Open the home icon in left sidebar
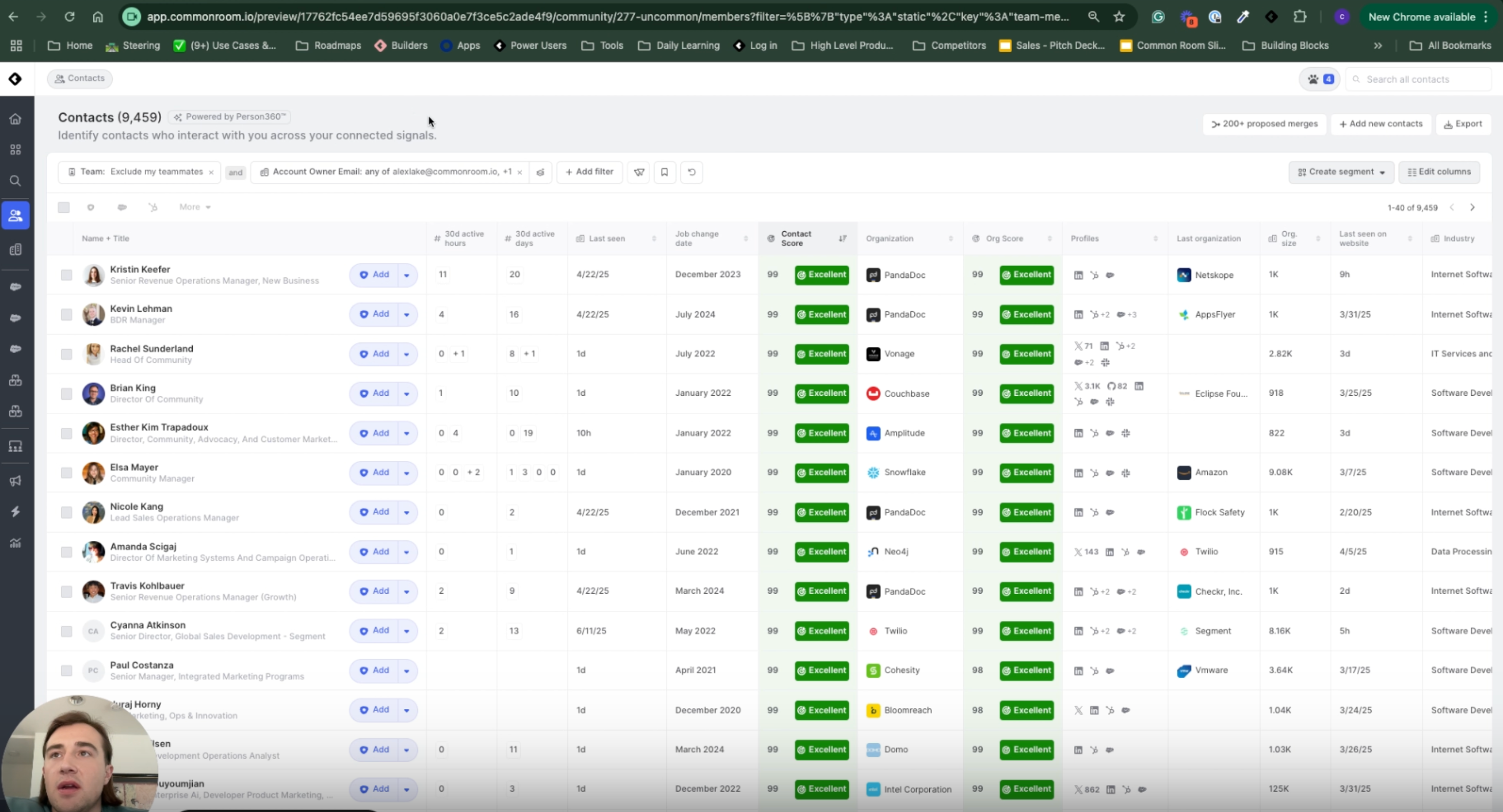Image resolution: width=1503 pixels, height=812 pixels. point(16,119)
